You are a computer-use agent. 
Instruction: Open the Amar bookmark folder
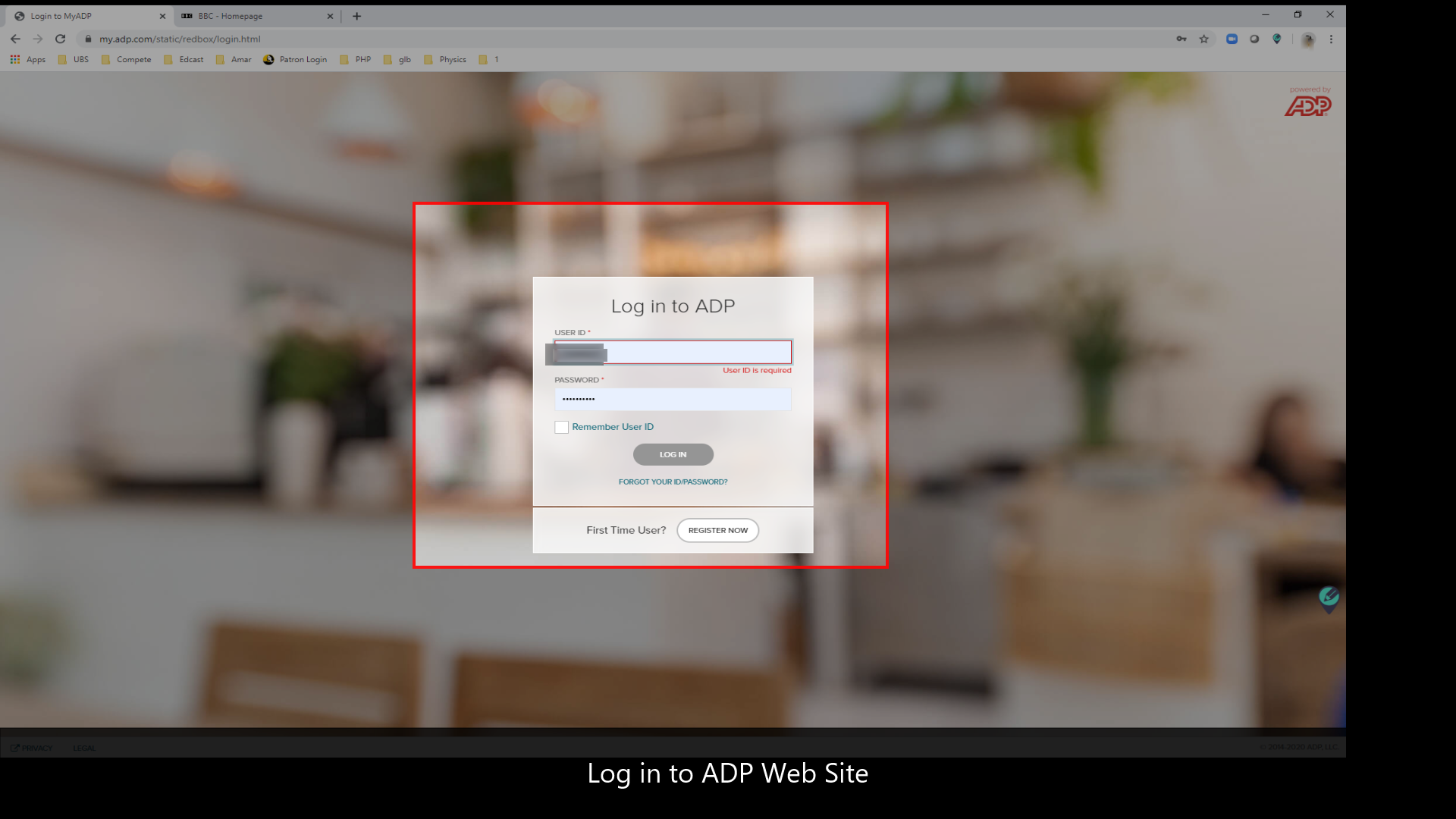coord(234,59)
